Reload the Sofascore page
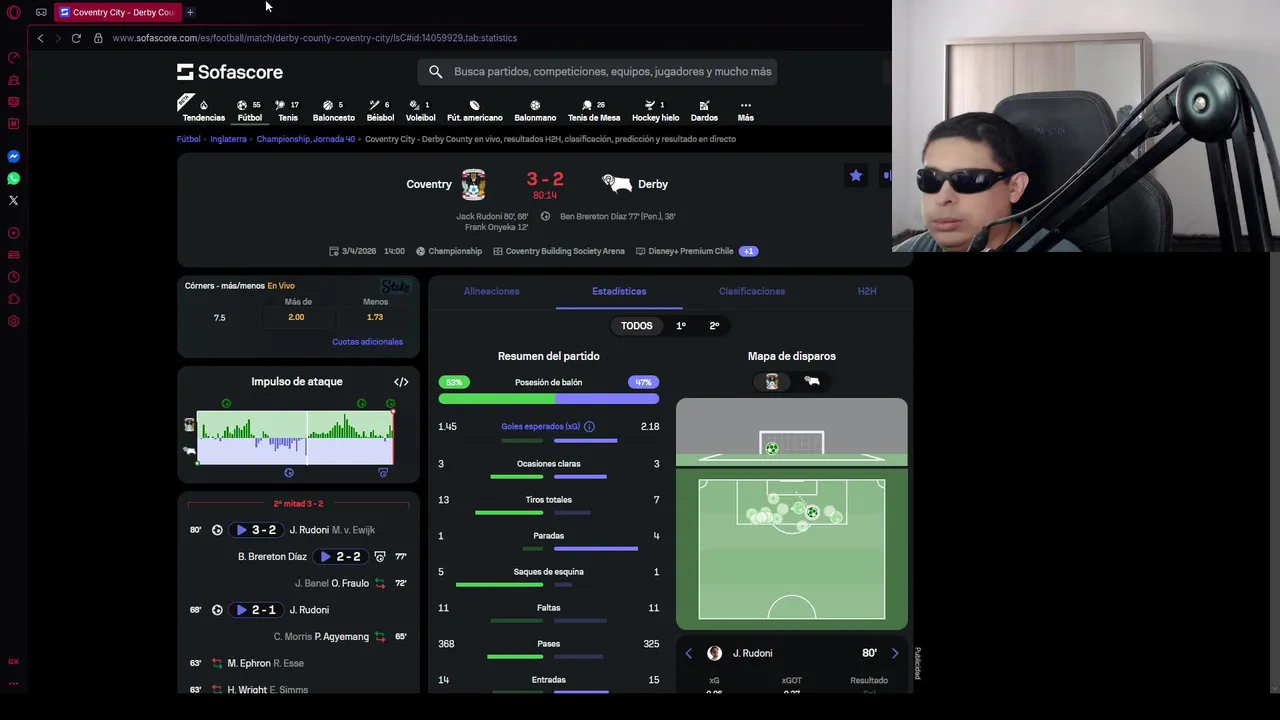Viewport: 1280px width, 720px height. point(76,38)
